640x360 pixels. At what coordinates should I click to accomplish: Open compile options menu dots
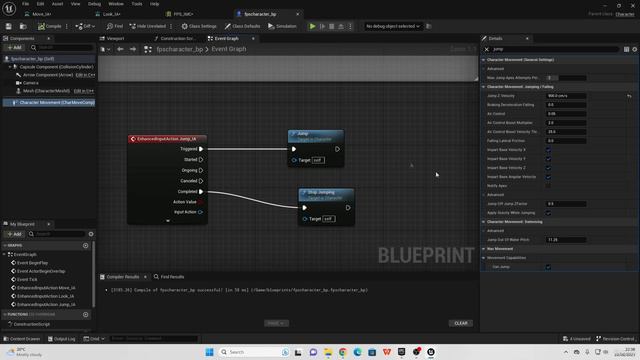point(67,26)
